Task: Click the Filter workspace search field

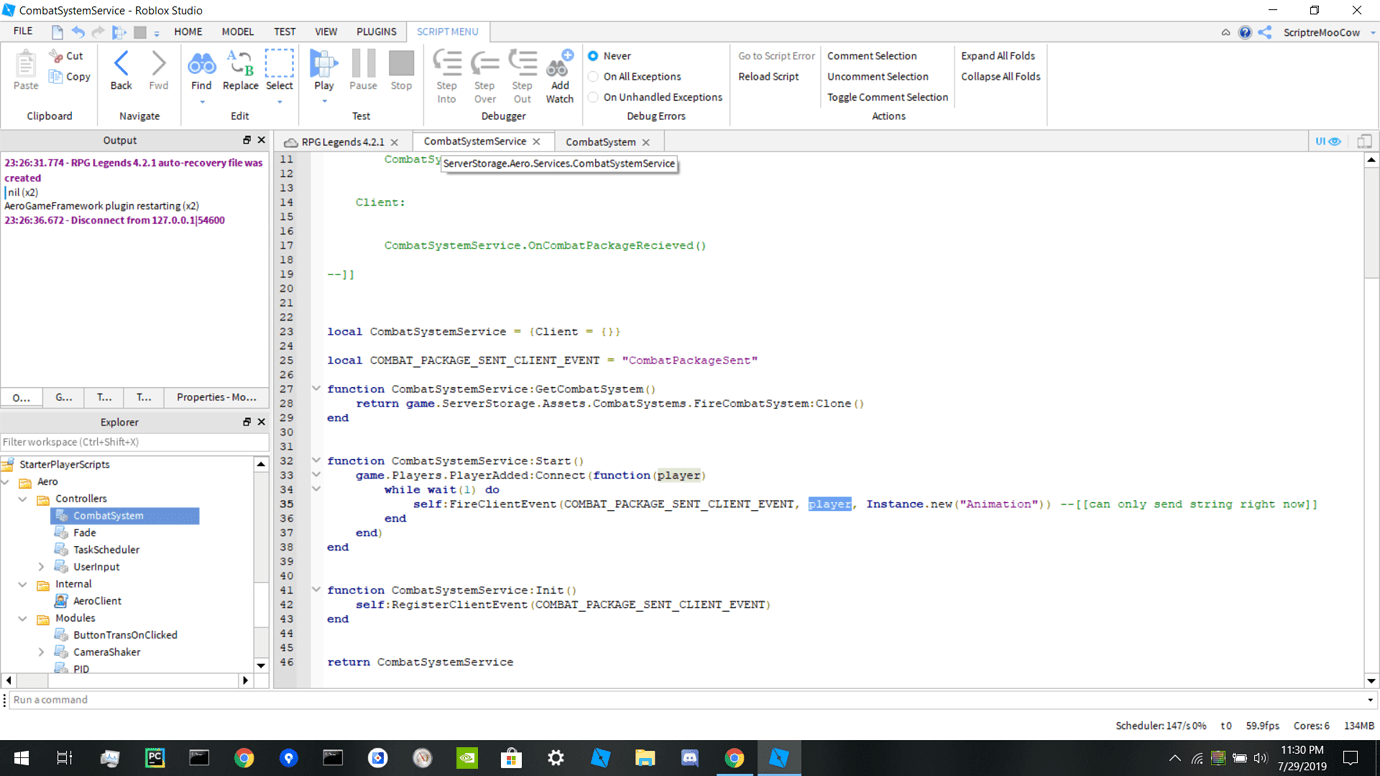Action: point(134,442)
